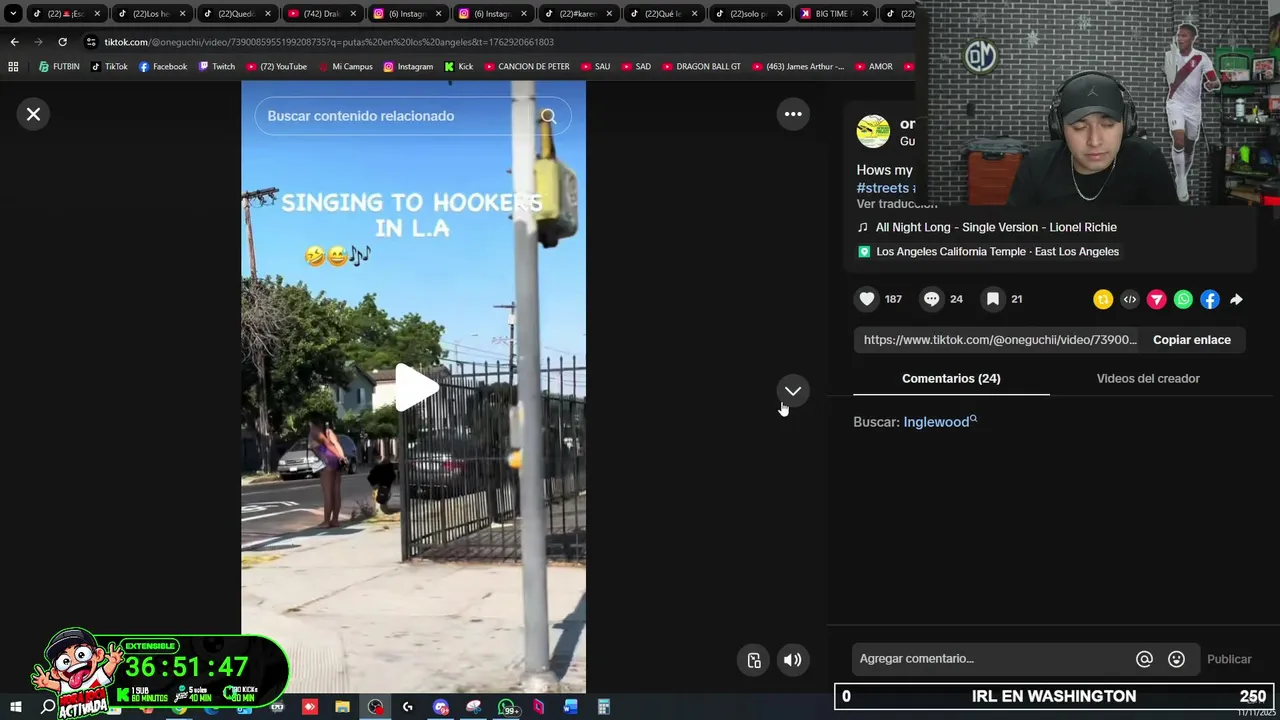Screen dimensions: 1280x720
Task: Switch to the '(22)#karen' TikTok tab
Action: pos(577,14)
